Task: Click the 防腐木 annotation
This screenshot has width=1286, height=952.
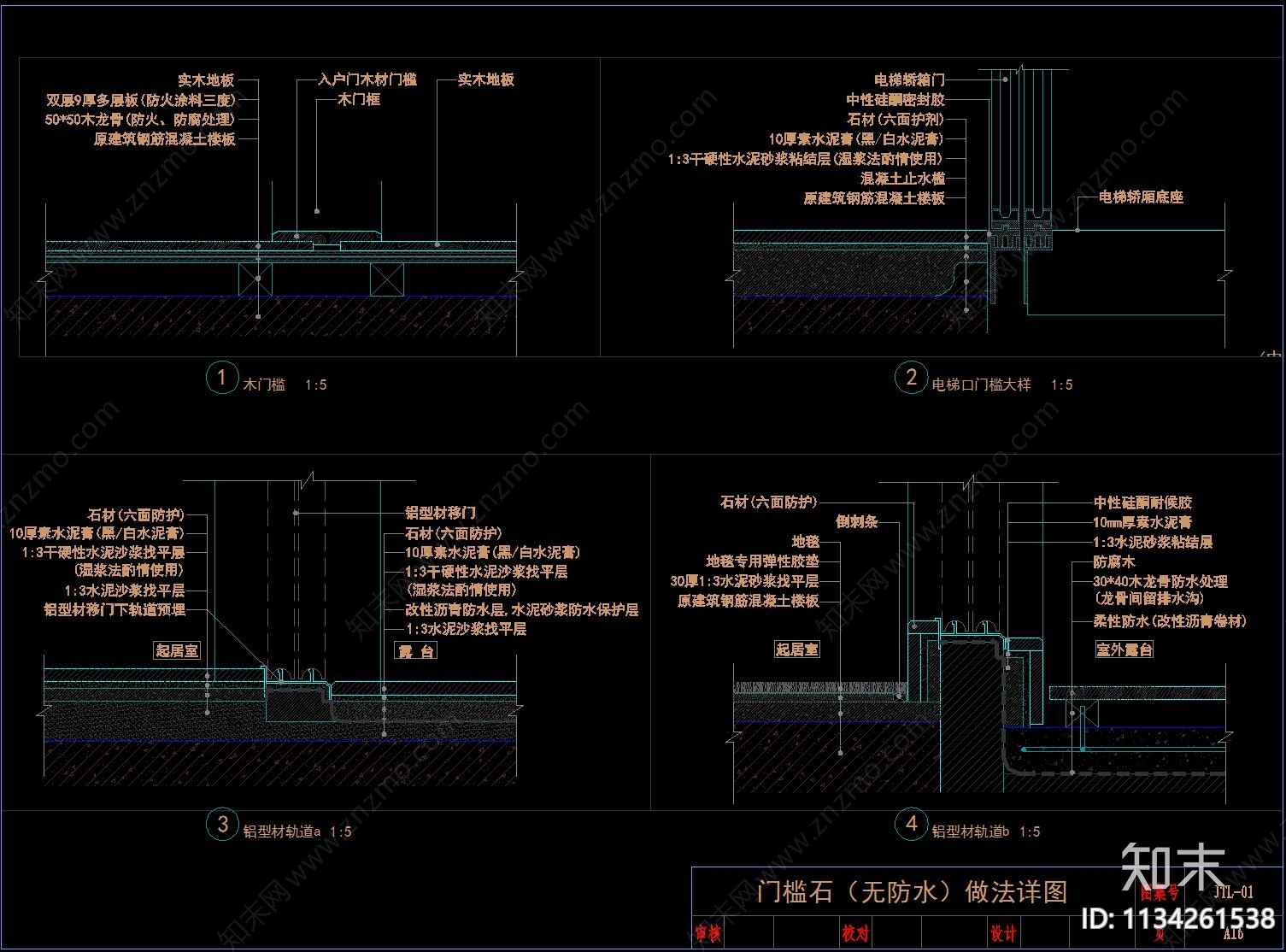Action: click(1115, 561)
